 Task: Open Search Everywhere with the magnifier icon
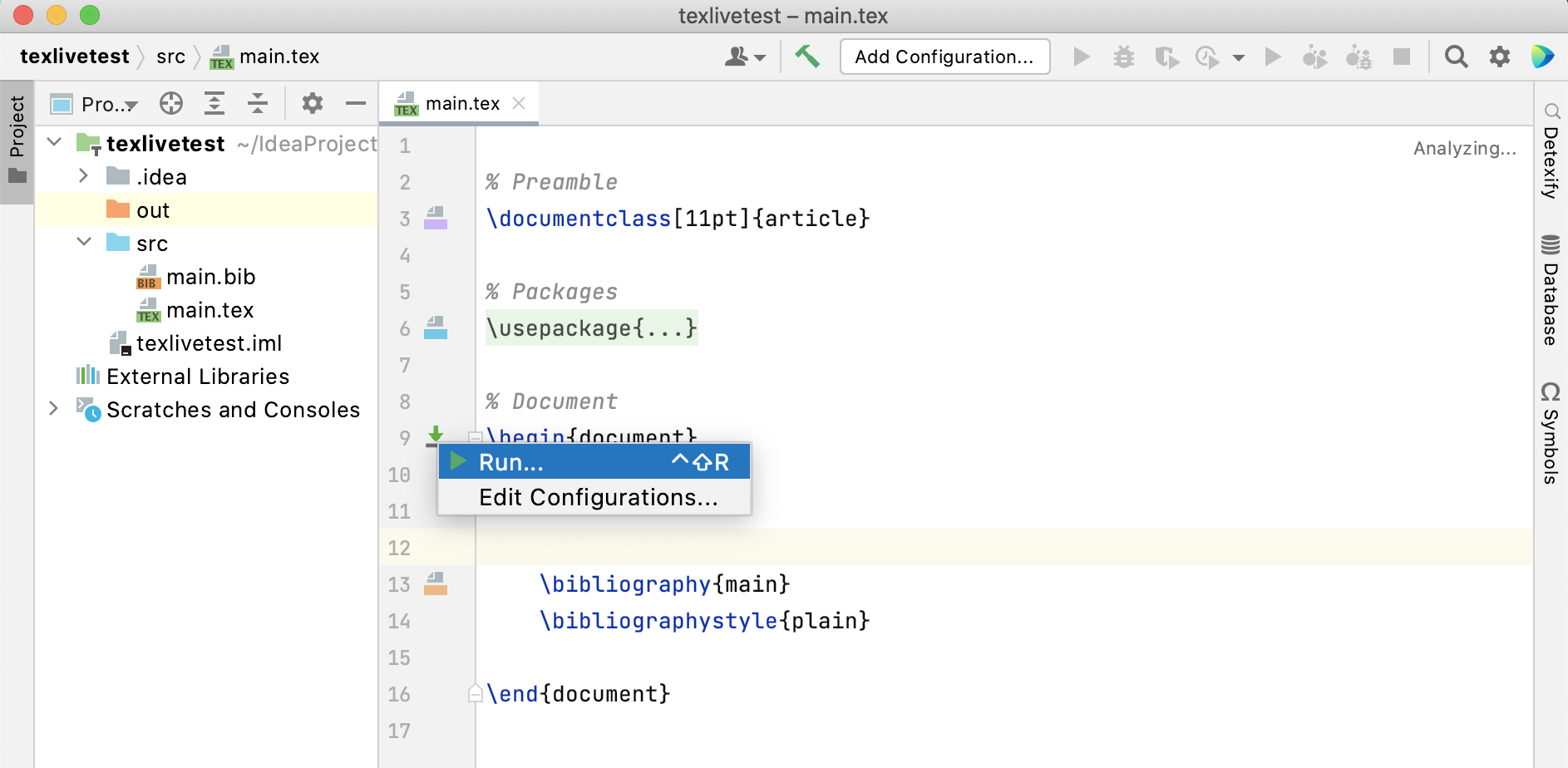(x=1457, y=57)
